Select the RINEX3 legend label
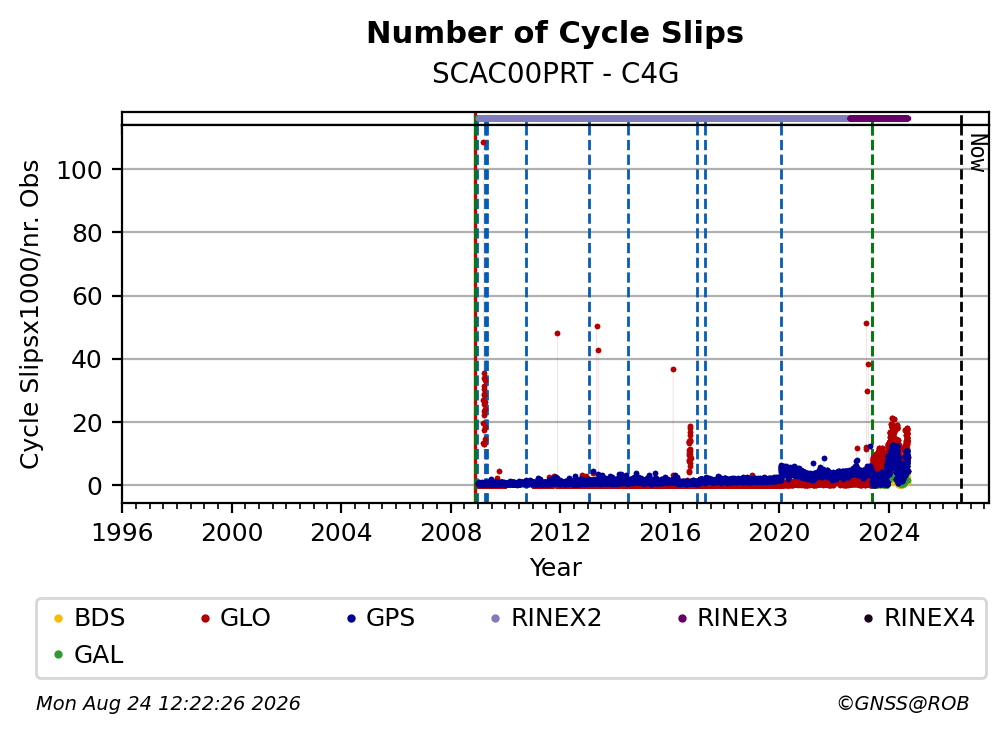This screenshot has width=1008, height=734. 742,618
